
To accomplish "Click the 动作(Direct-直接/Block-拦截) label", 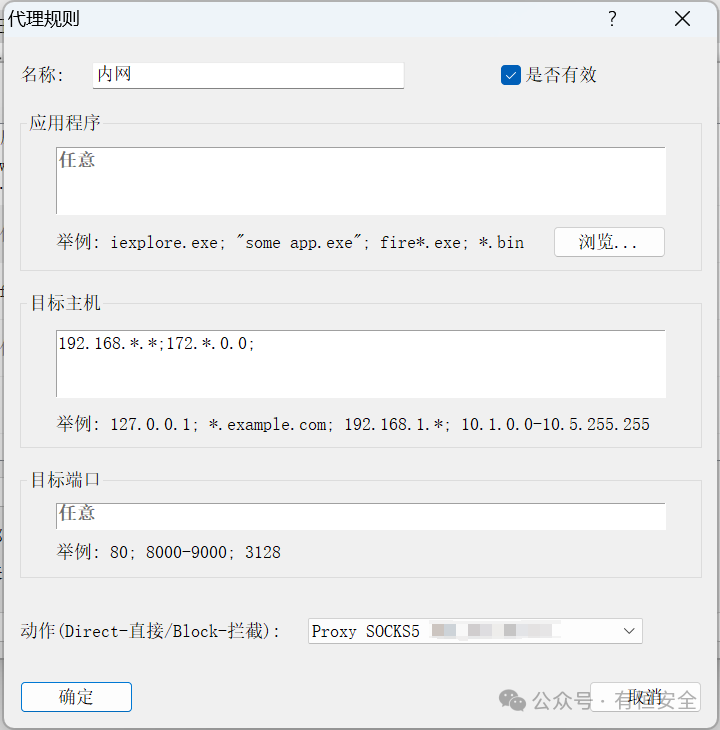I will [149, 631].
